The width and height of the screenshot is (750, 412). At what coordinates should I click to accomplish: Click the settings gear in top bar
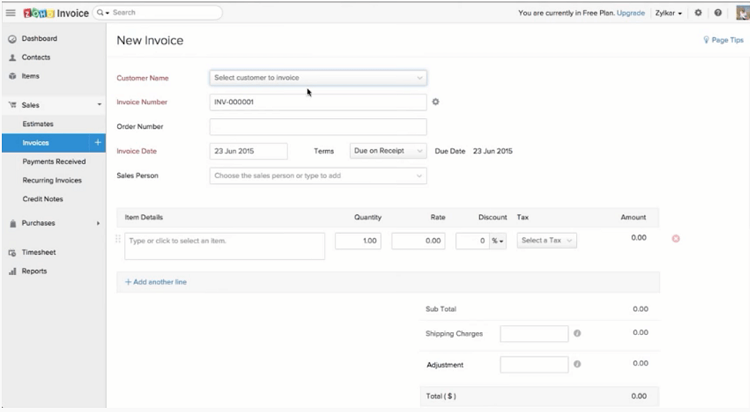click(x=698, y=13)
